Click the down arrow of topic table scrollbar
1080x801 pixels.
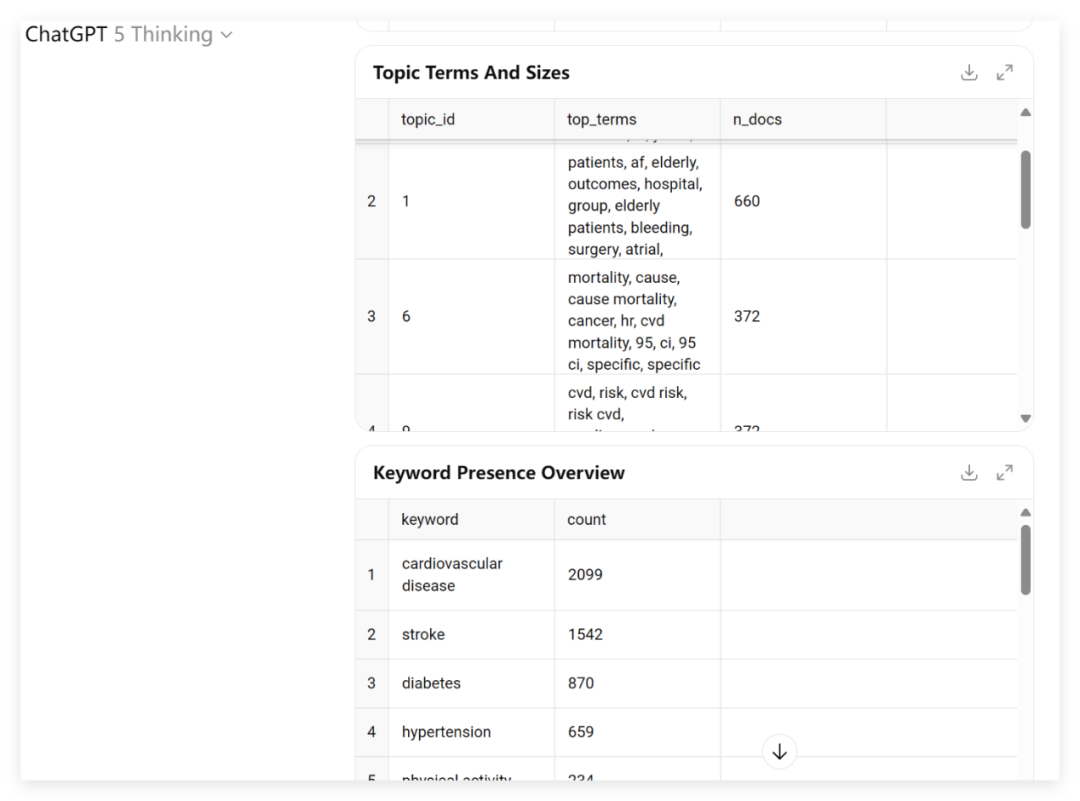[x=1025, y=418]
